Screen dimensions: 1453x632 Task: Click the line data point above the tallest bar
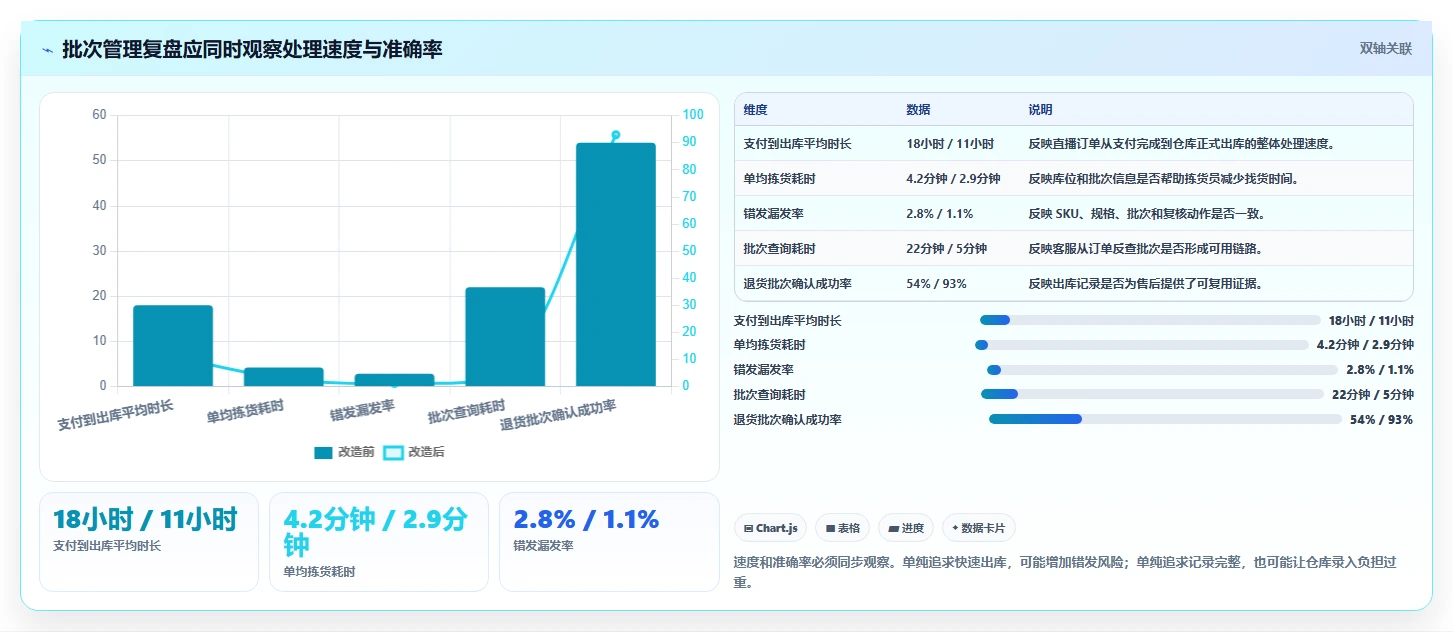[x=616, y=135]
